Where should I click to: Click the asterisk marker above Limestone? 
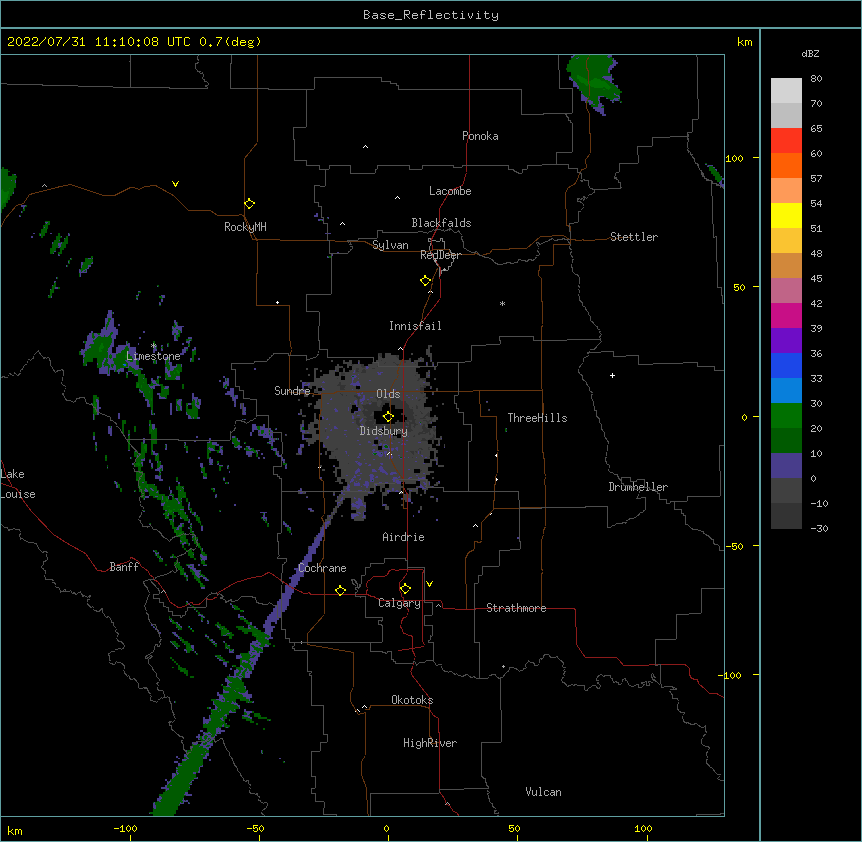(154, 346)
